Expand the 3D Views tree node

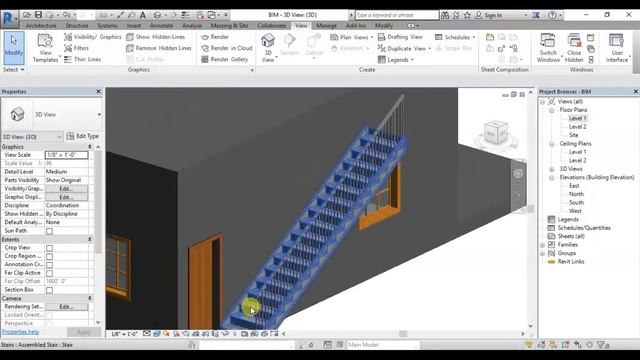[x=551, y=169]
